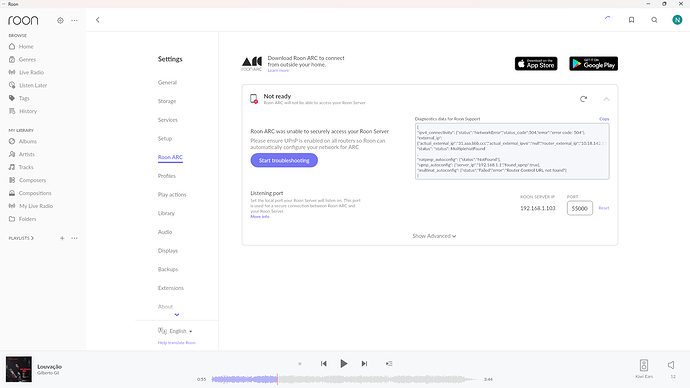Click Get it on Google Play badge
690x388 pixels.
tap(593, 64)
